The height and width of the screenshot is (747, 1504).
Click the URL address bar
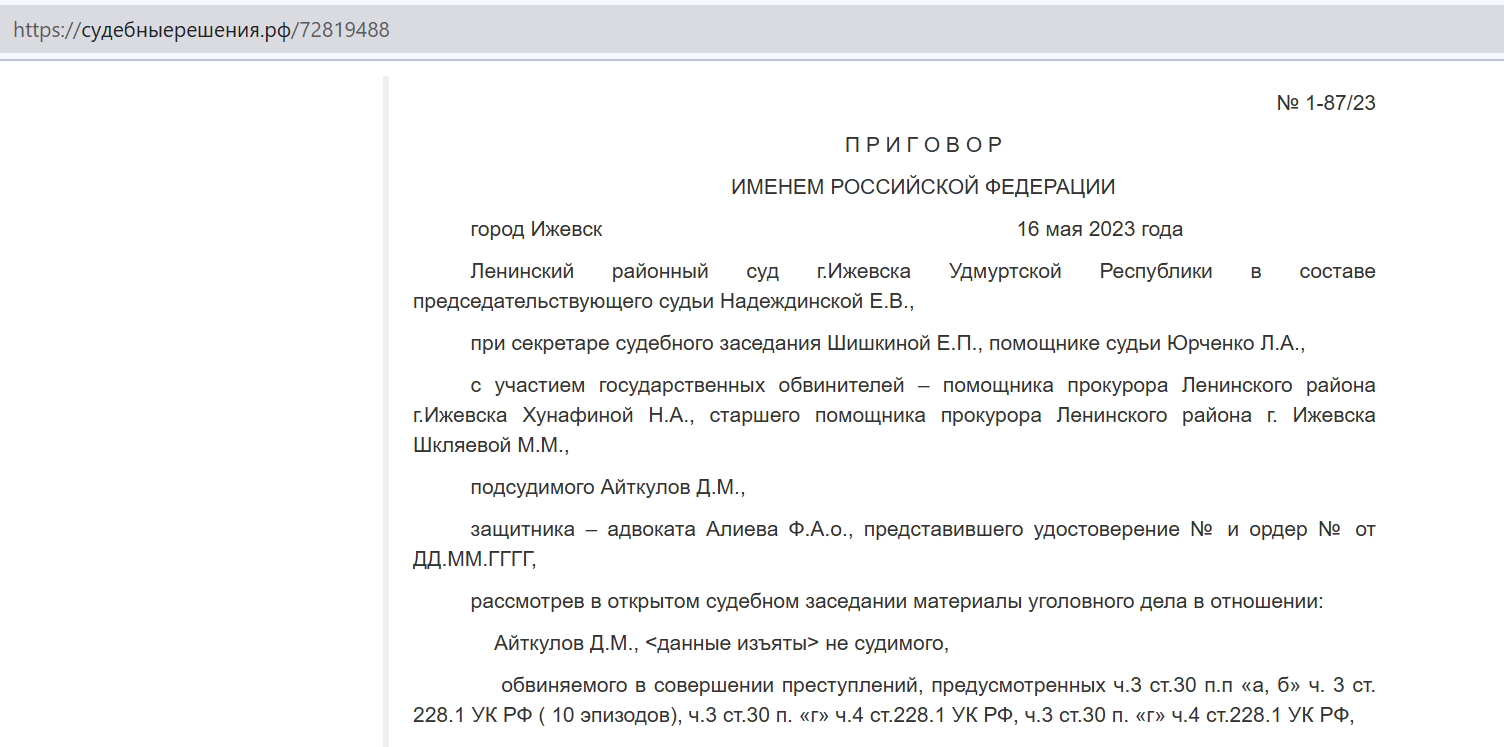(752, 30)
